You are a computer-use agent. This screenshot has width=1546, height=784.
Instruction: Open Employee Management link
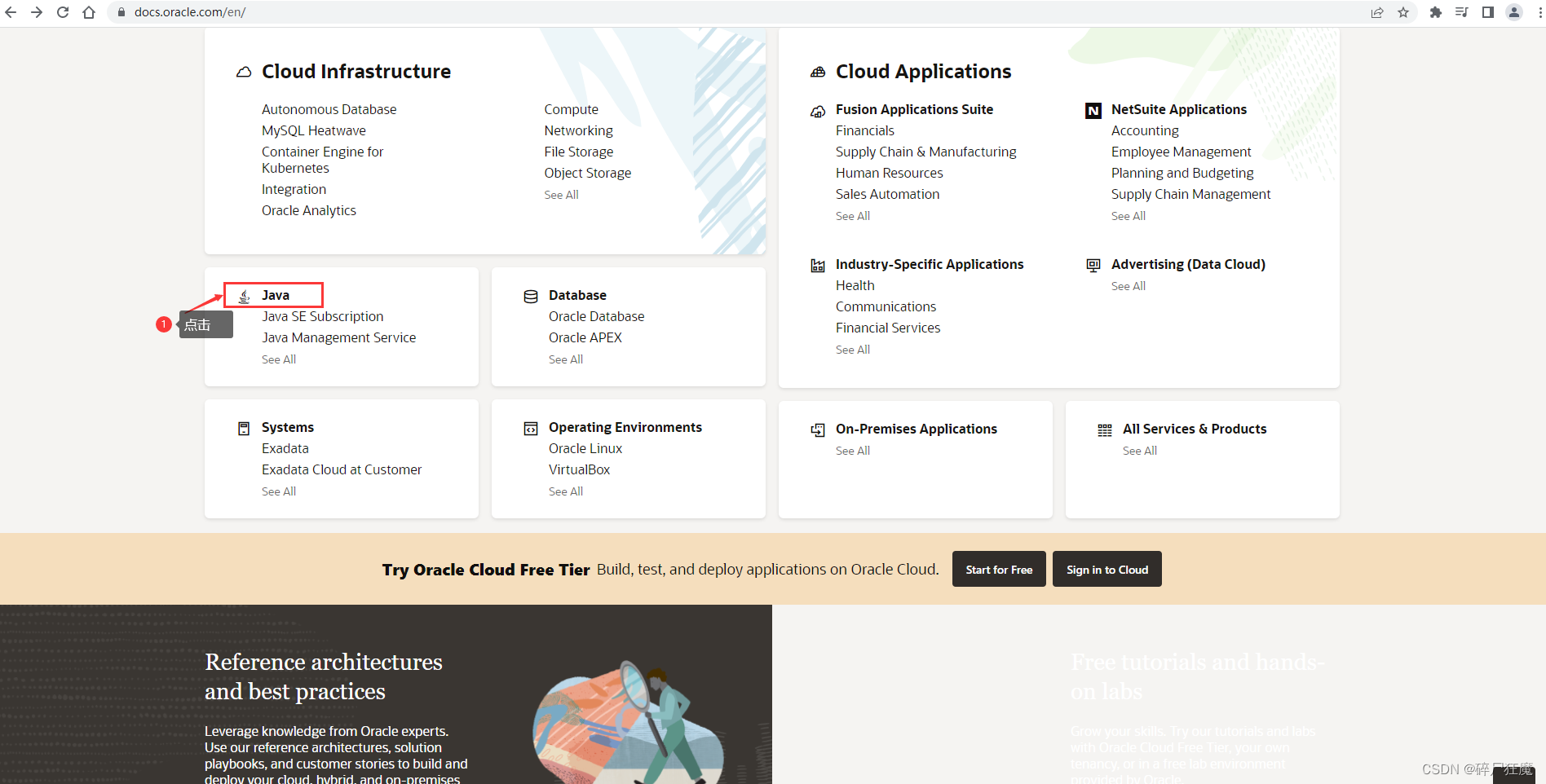(x=1182, y=152)
